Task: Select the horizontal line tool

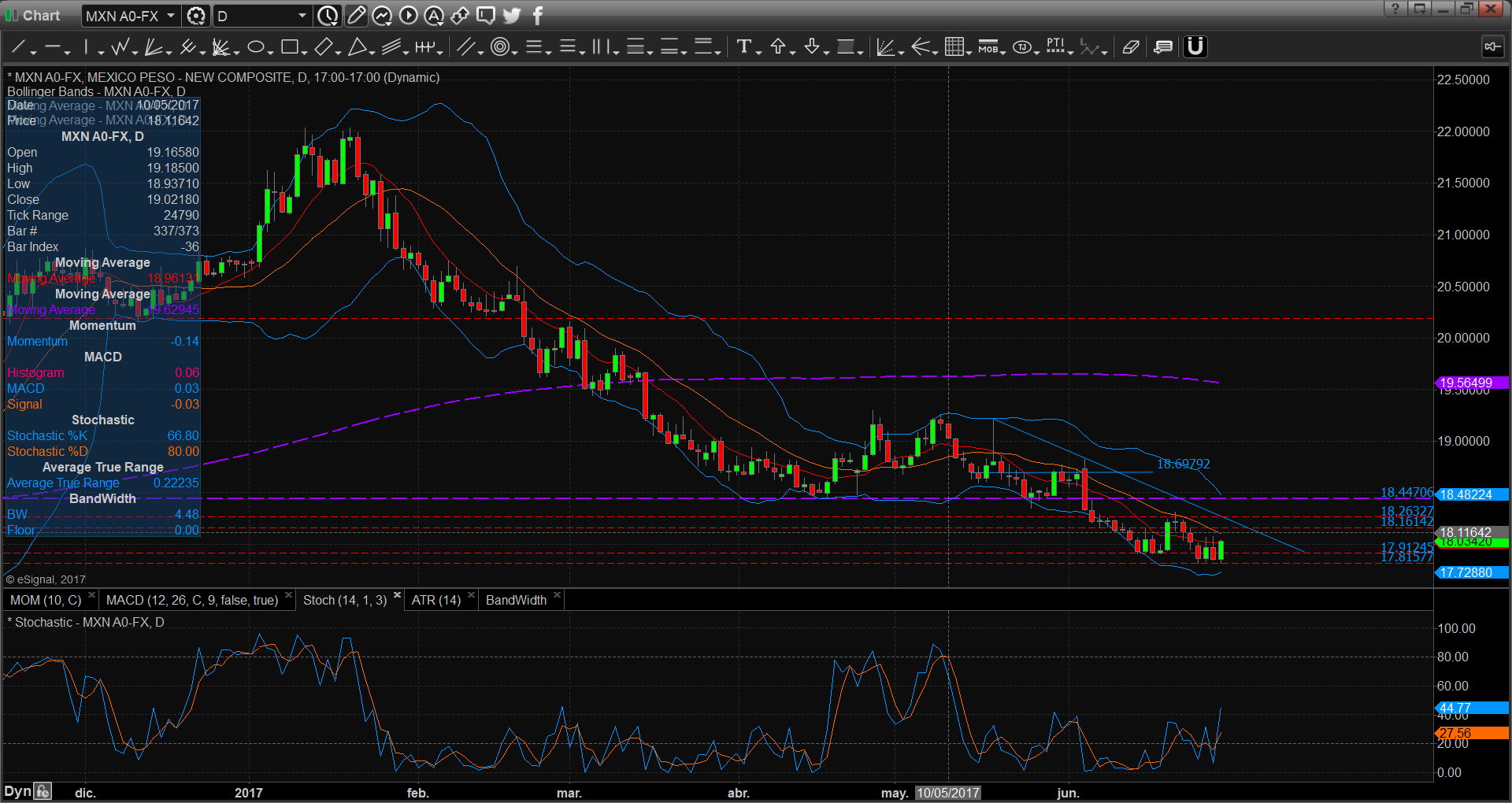Action: (x=52, y=47)
